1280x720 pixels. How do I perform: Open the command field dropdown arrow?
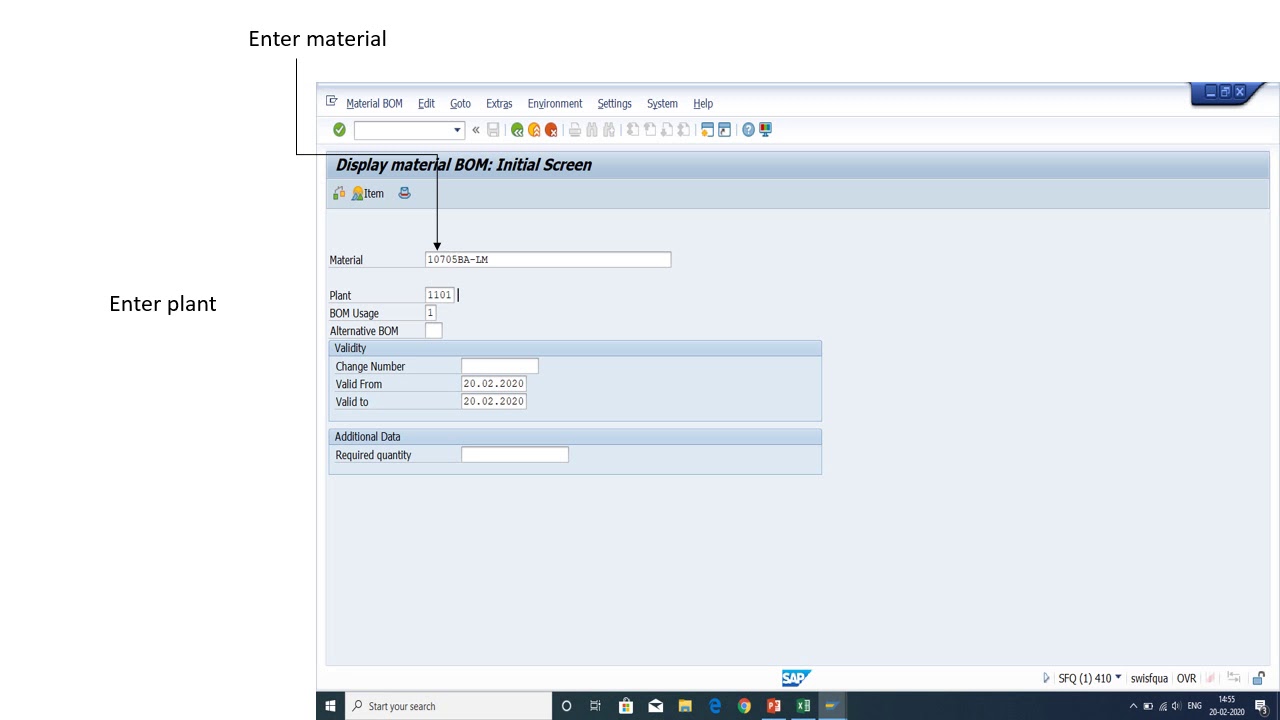458,130
